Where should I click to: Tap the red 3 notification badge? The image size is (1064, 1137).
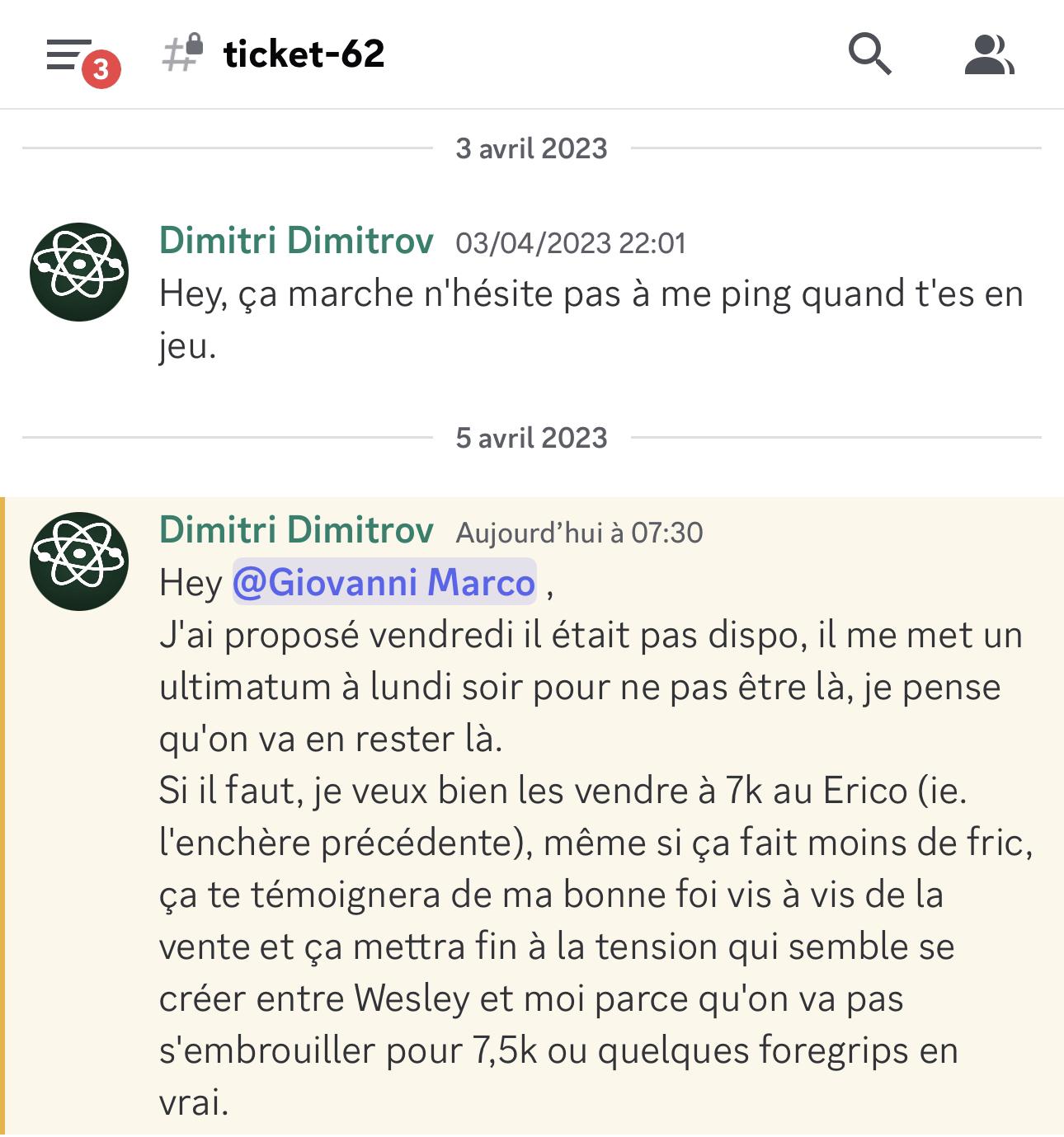click(101, 69)
